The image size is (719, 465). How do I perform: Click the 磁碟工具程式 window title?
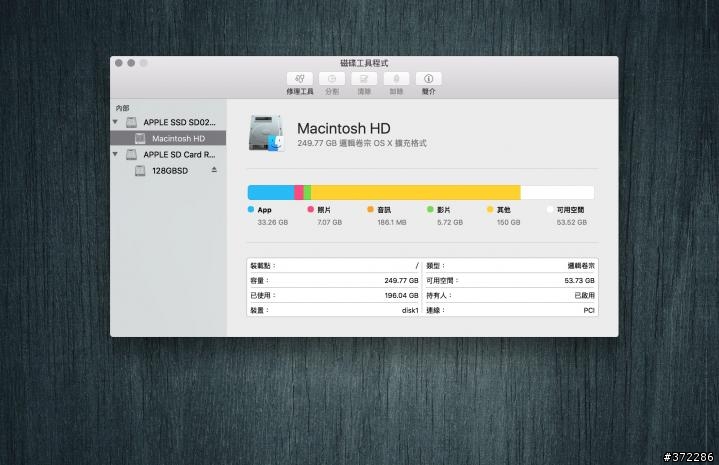364,63
